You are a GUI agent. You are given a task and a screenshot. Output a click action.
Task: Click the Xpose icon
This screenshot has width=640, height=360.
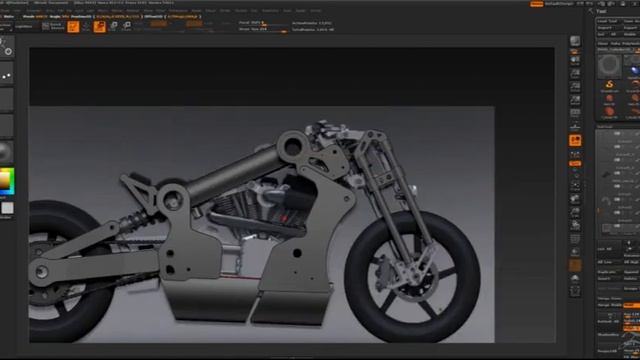[575, 291]
